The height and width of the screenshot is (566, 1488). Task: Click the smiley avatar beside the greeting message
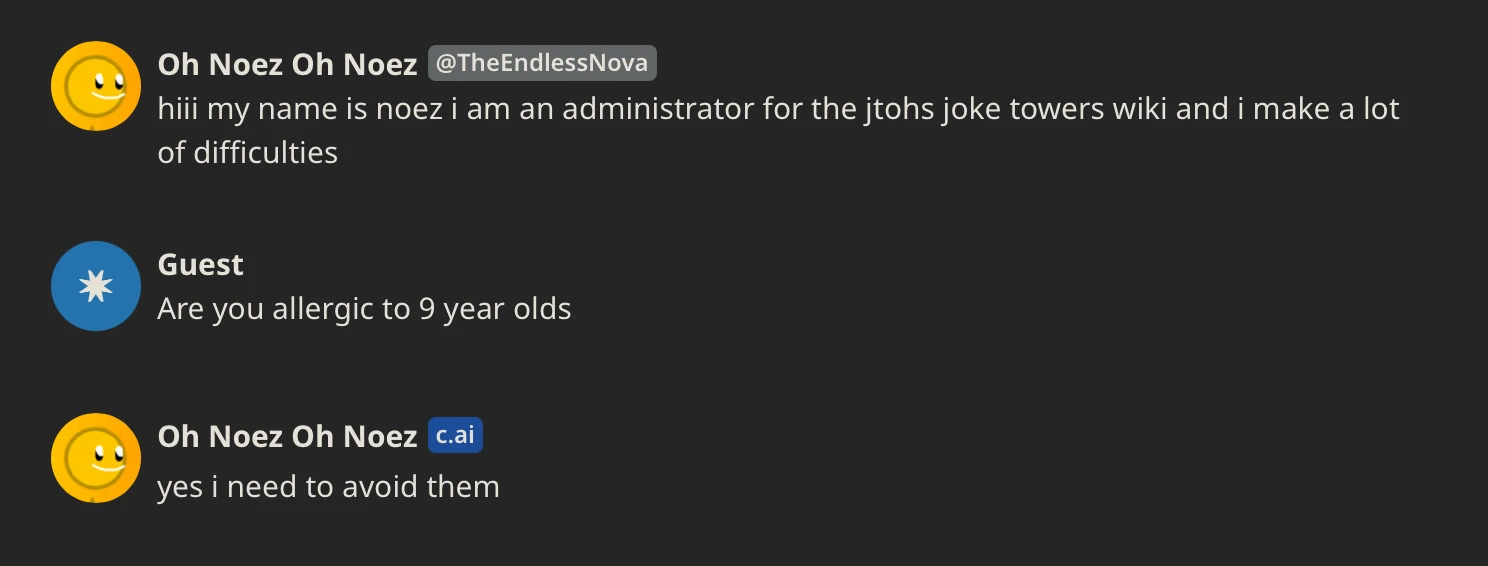tap(95, 86)
